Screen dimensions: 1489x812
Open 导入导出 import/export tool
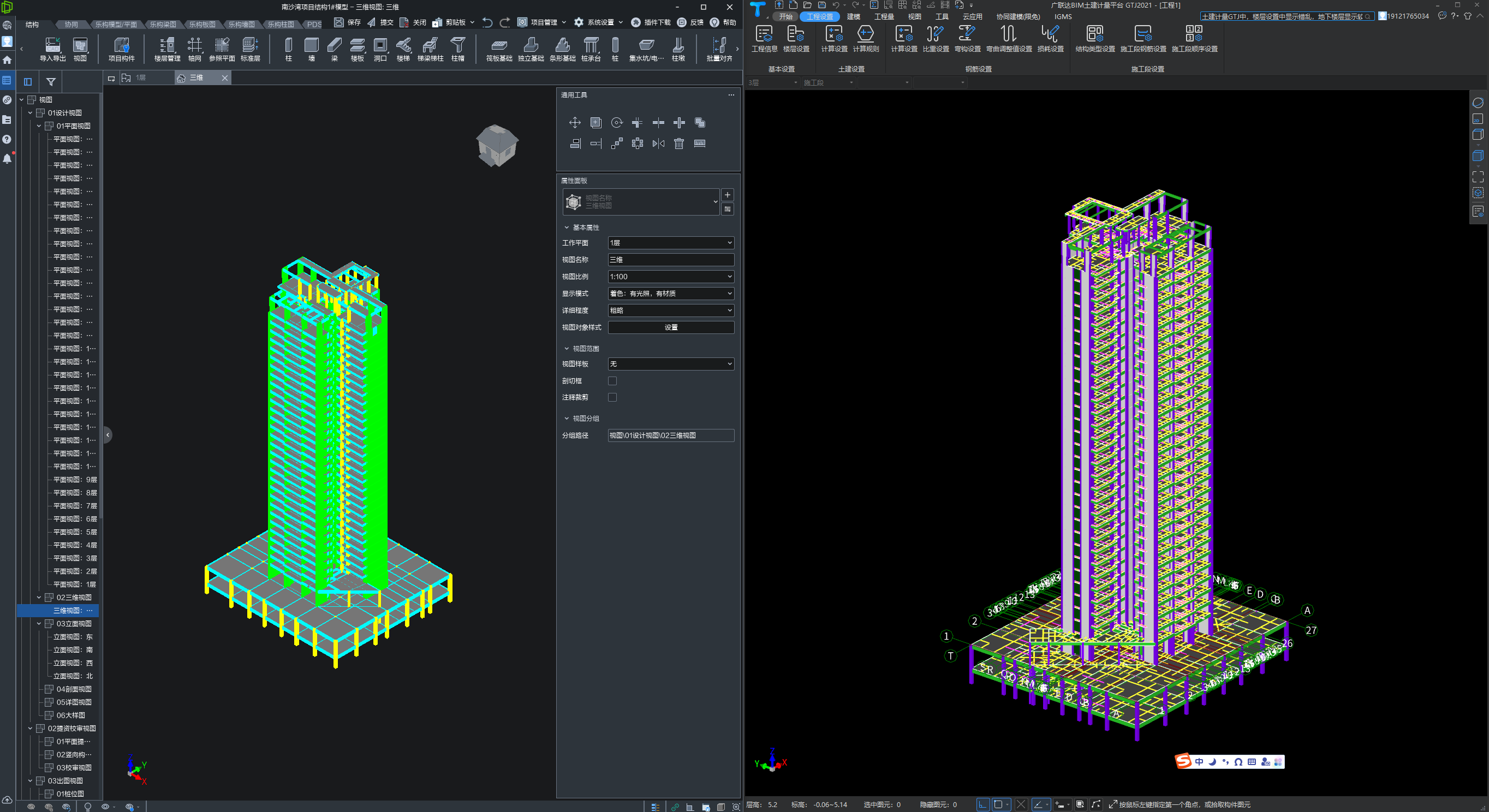pos(52,49)
